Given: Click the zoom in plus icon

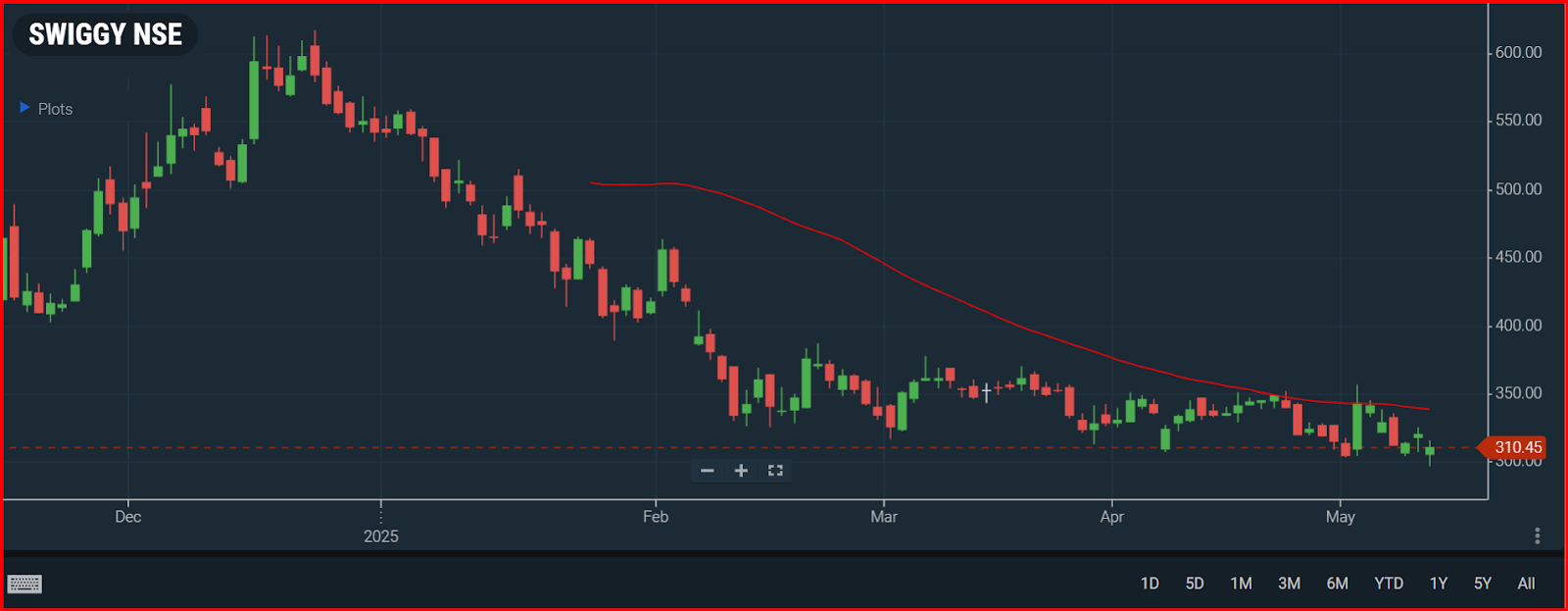Looking at the screenshot, I should pyautogui.click(x=742, y=471).
